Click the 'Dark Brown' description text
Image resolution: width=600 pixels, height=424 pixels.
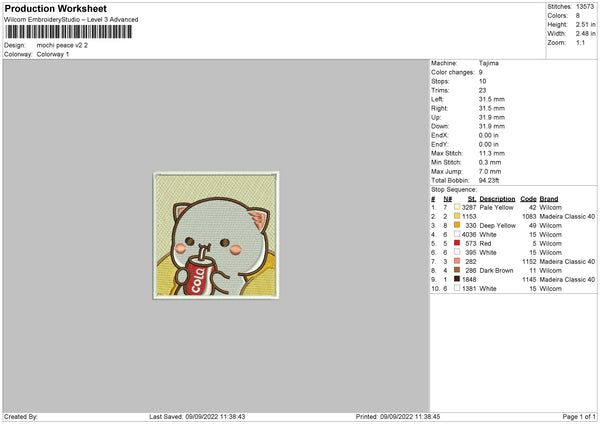pos(496,270)
